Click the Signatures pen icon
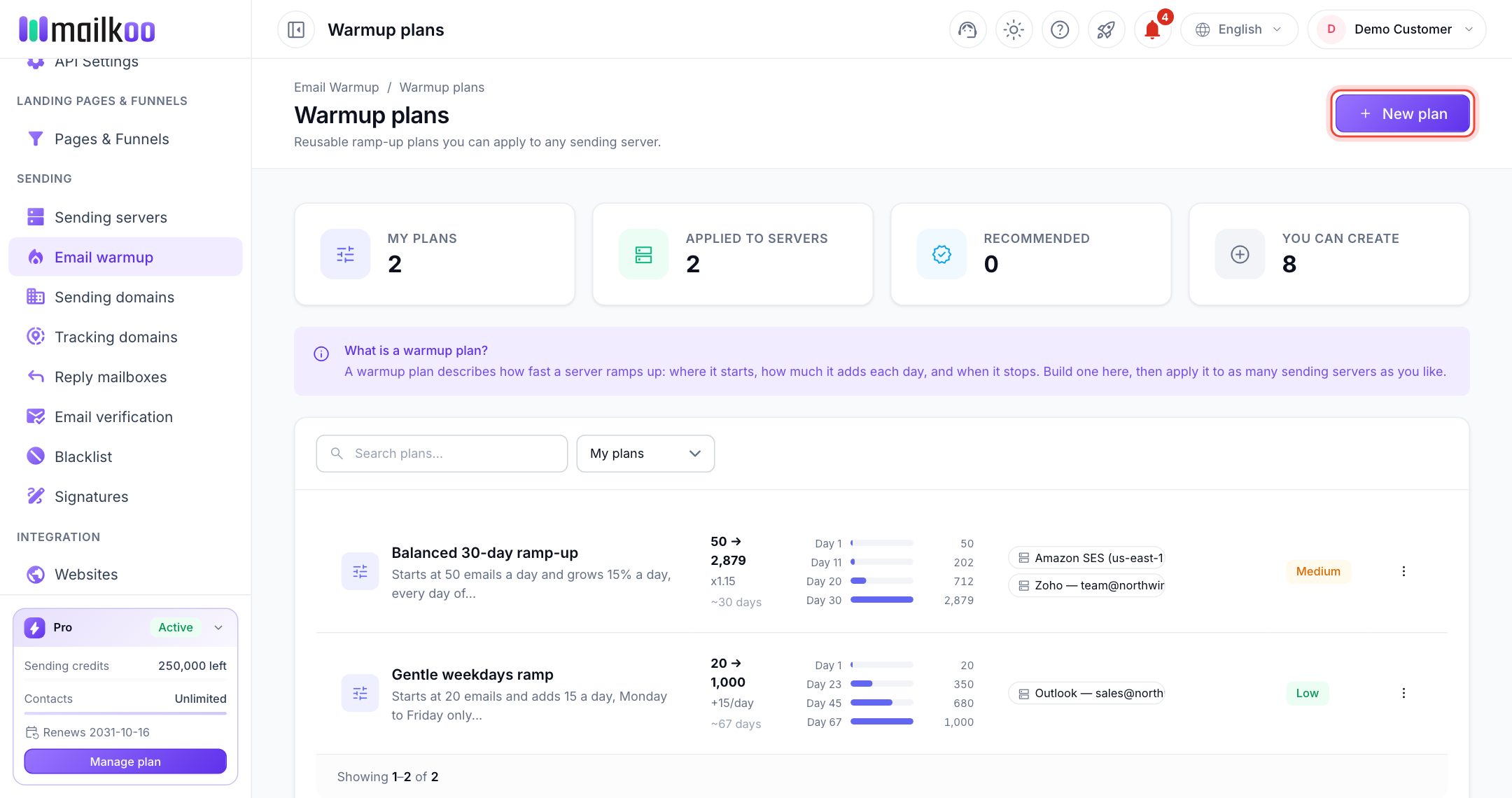Viewport: 1512px width, 798px height. coord(36,496)
